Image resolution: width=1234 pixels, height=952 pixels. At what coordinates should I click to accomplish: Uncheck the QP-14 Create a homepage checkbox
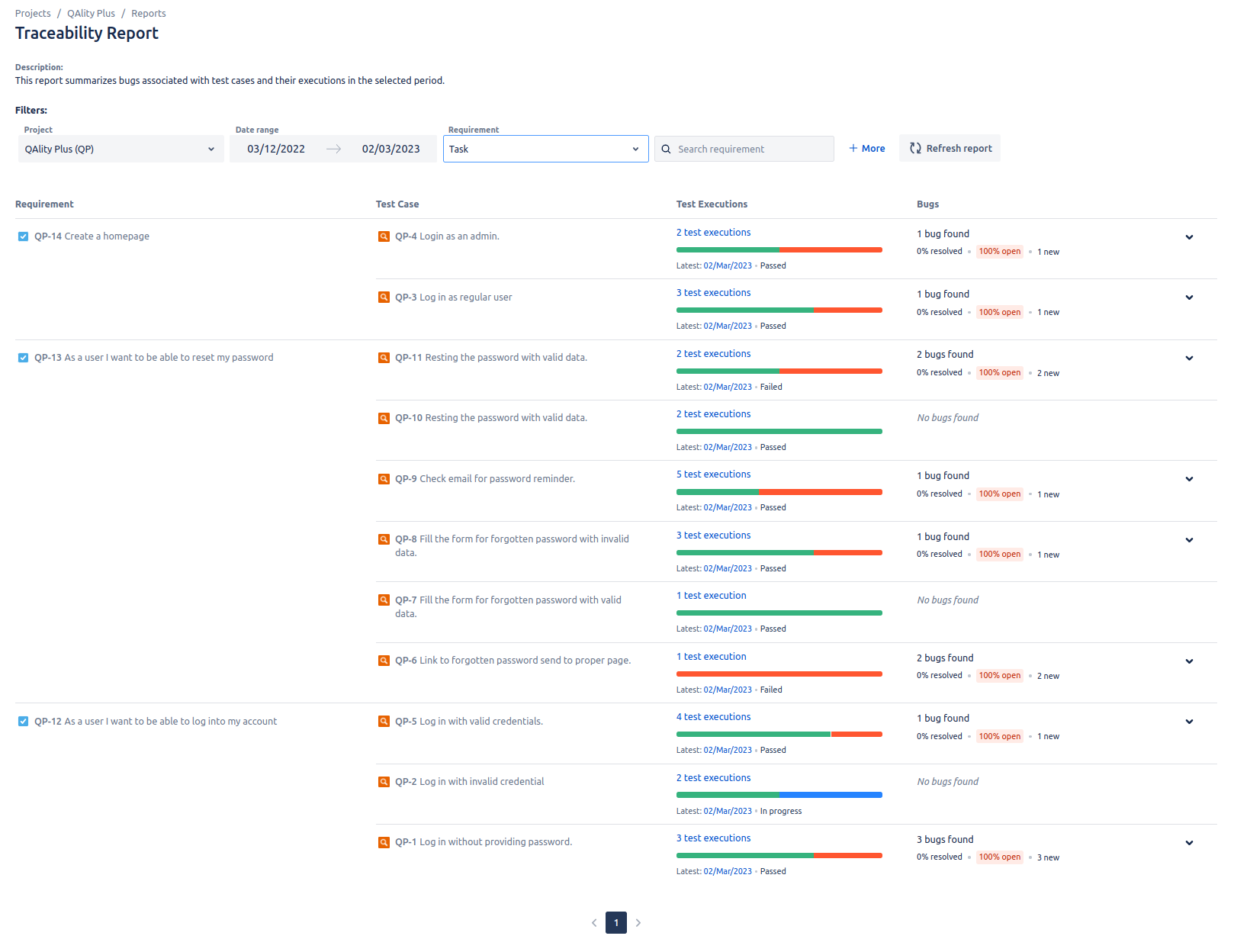click(23, 236)
